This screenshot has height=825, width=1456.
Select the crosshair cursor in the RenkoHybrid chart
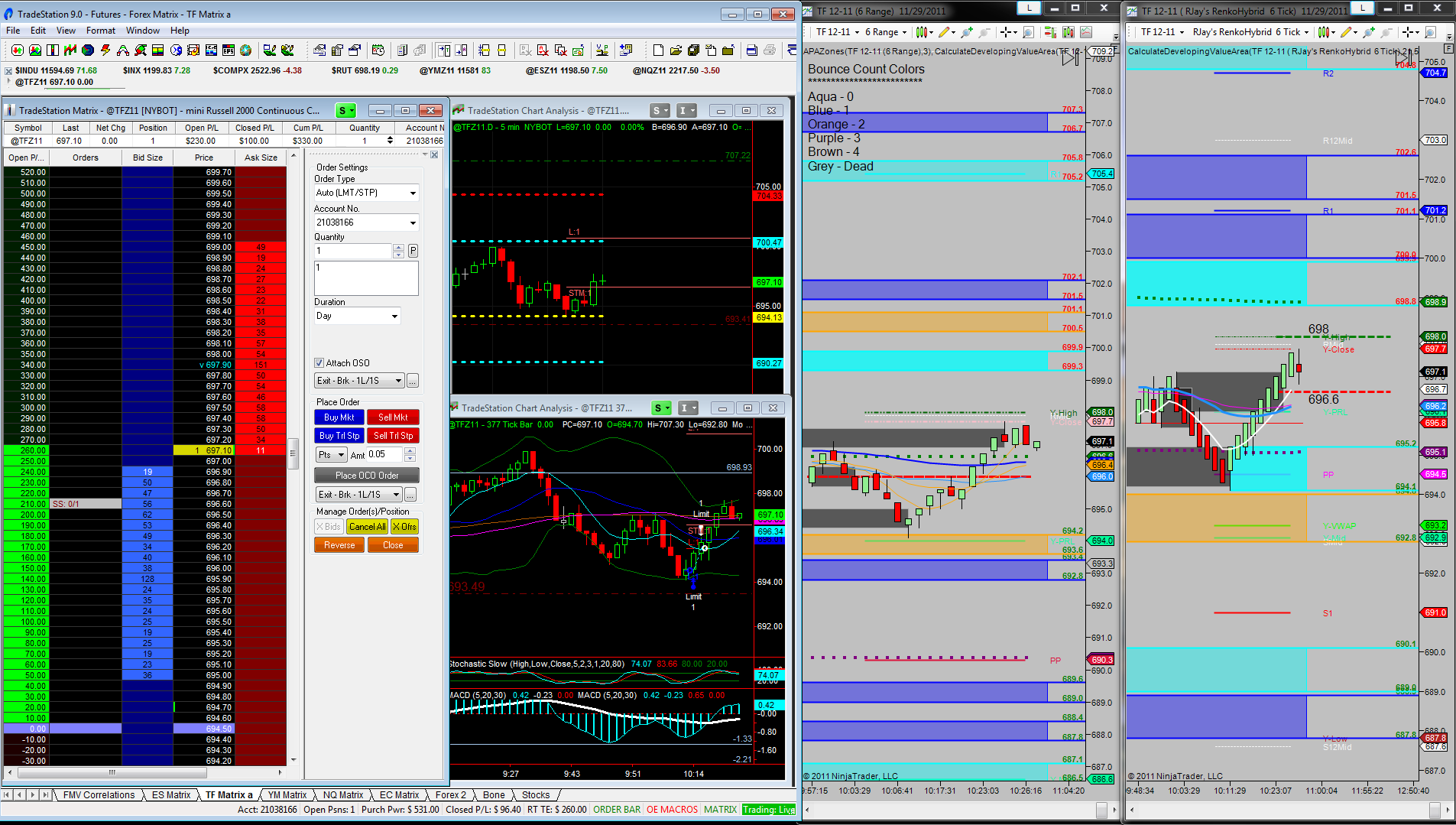pos(1410,32)
